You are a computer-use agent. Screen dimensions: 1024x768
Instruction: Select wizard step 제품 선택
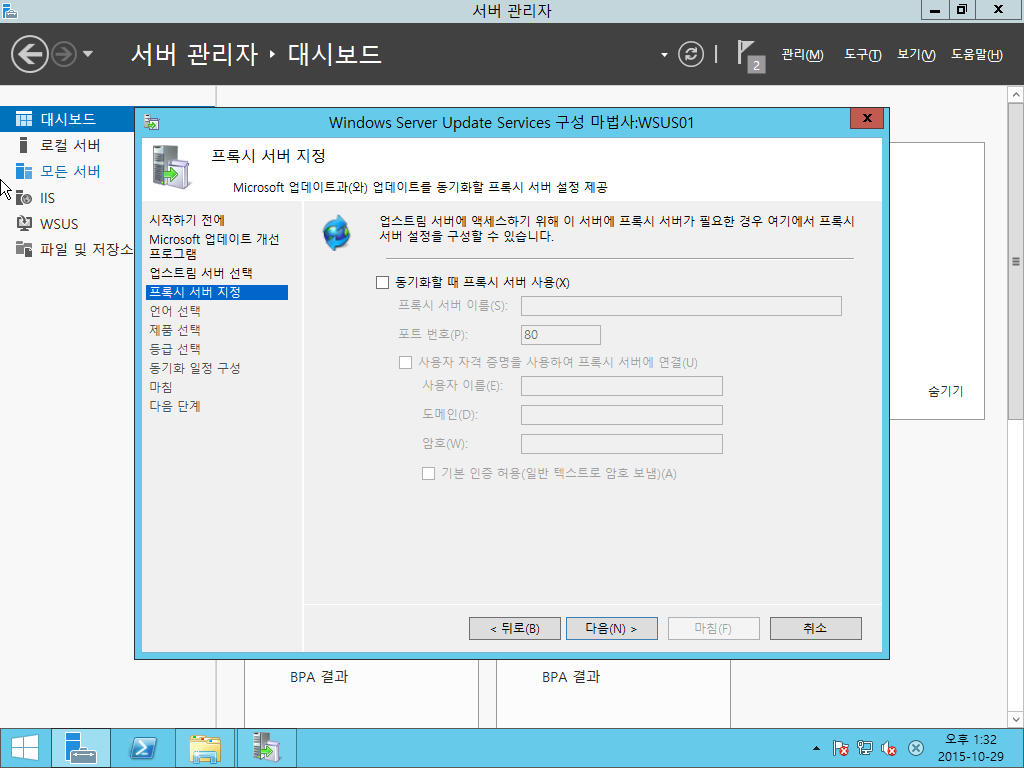click(174, 330)
